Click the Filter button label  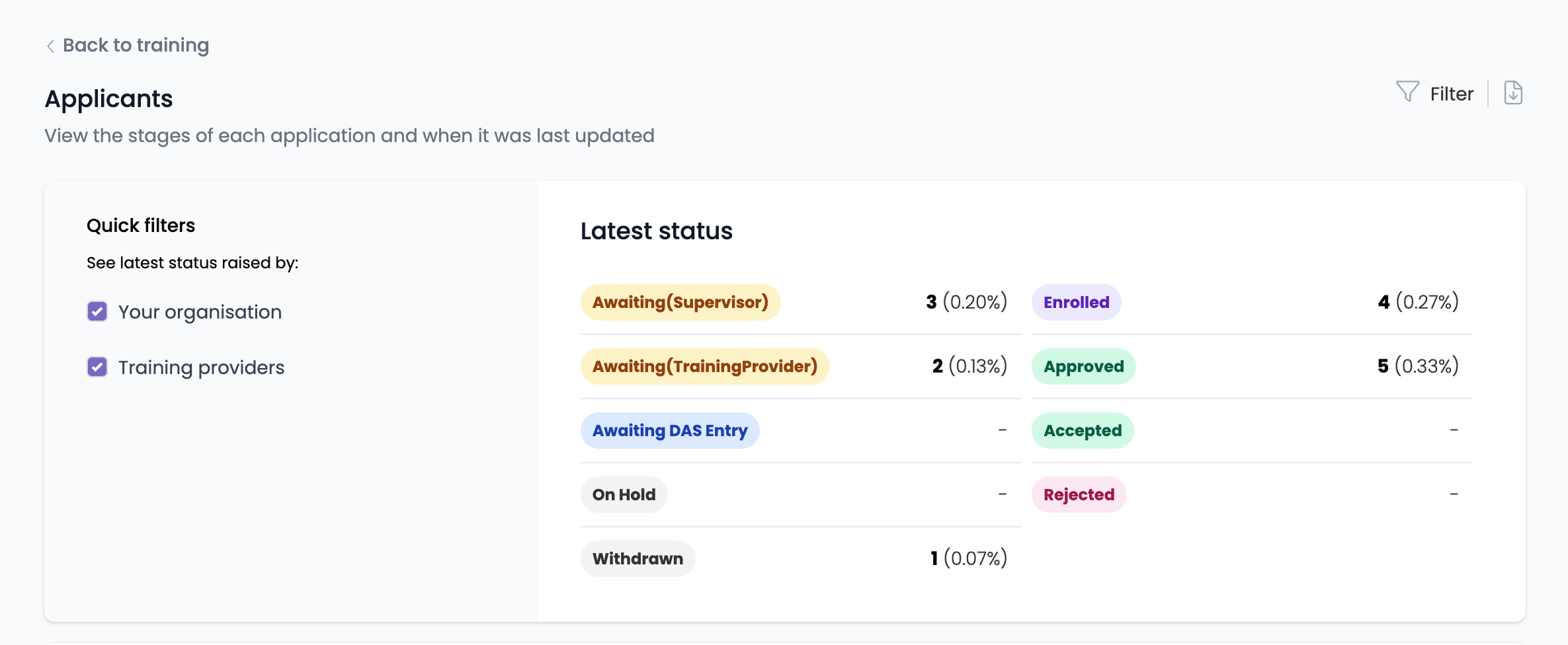tap(1452, 94)
